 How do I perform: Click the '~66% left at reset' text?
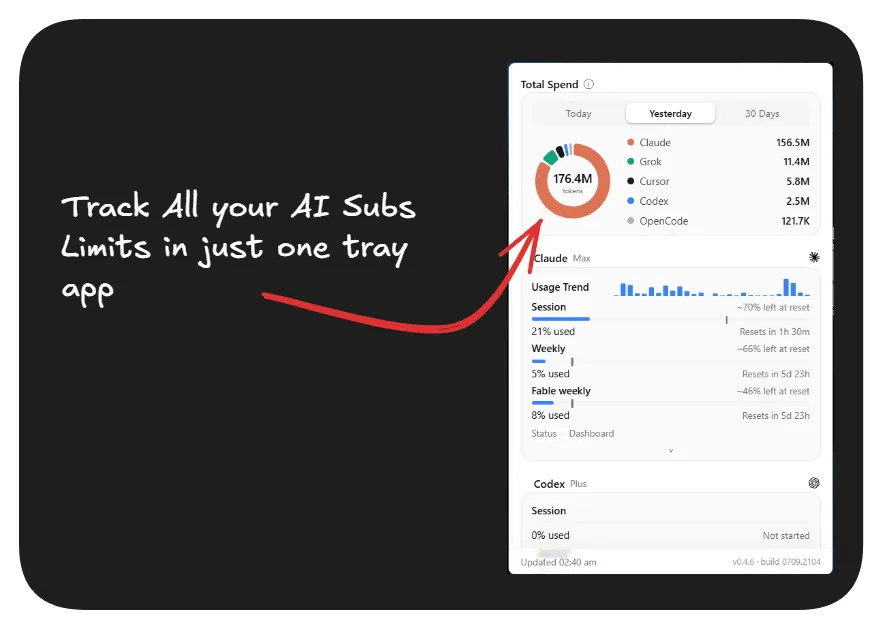pos(773,349)
